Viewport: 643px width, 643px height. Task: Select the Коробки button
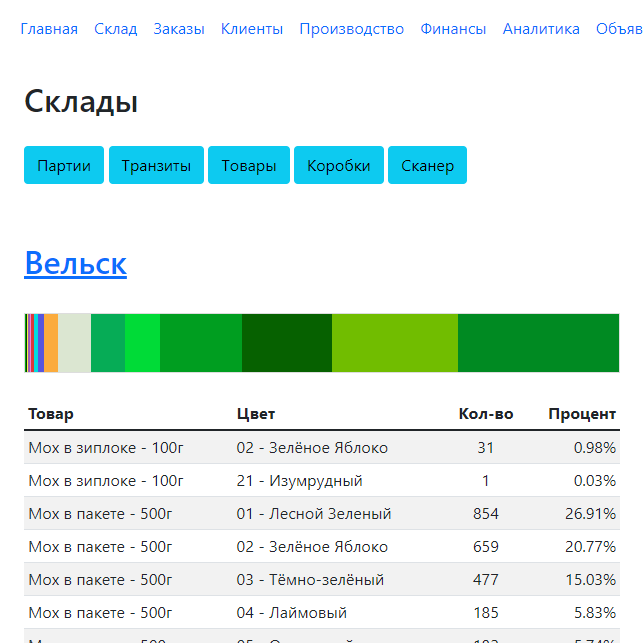(339, 166)
